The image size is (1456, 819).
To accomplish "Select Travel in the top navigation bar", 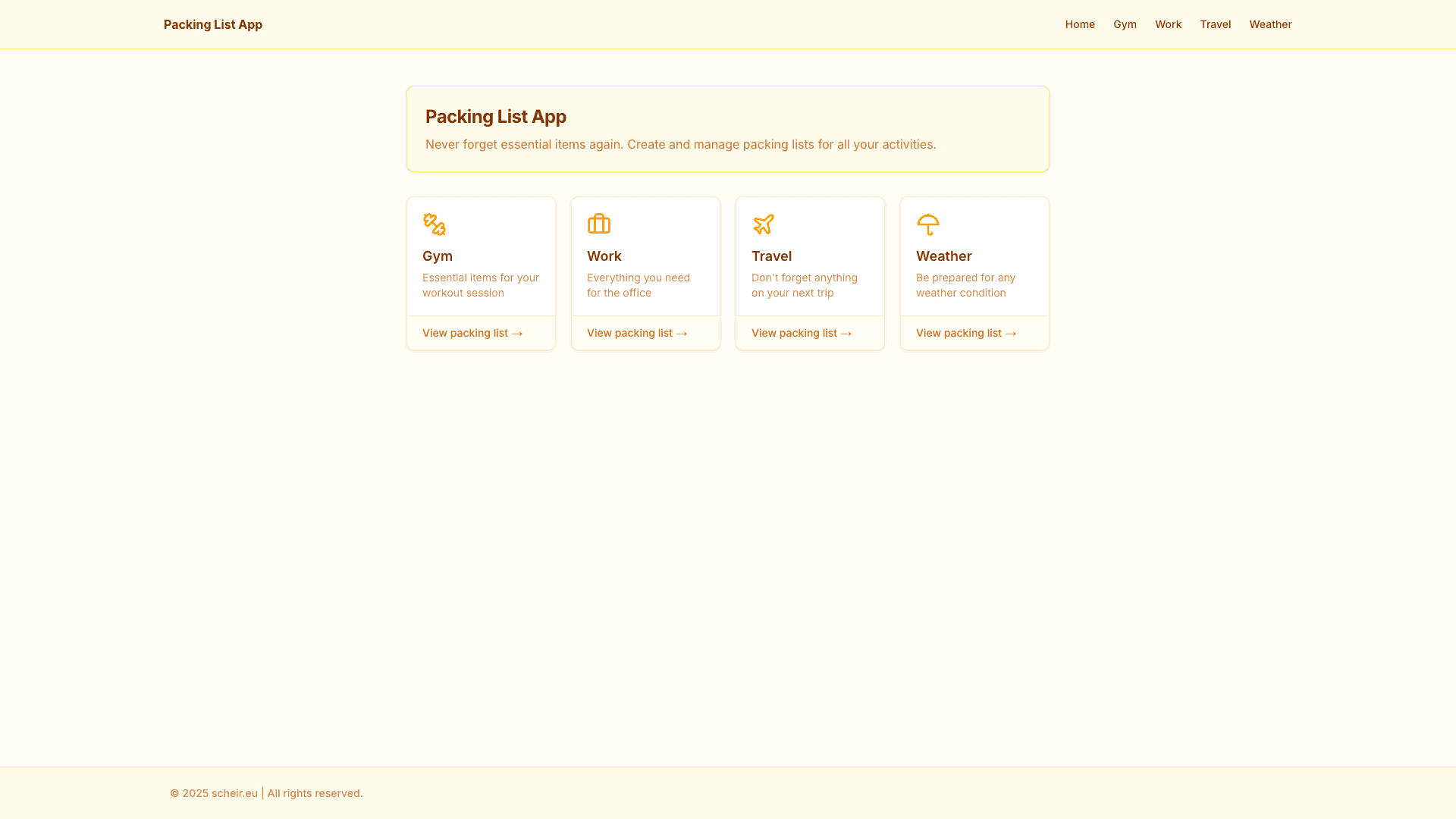I will [1215, 24].
